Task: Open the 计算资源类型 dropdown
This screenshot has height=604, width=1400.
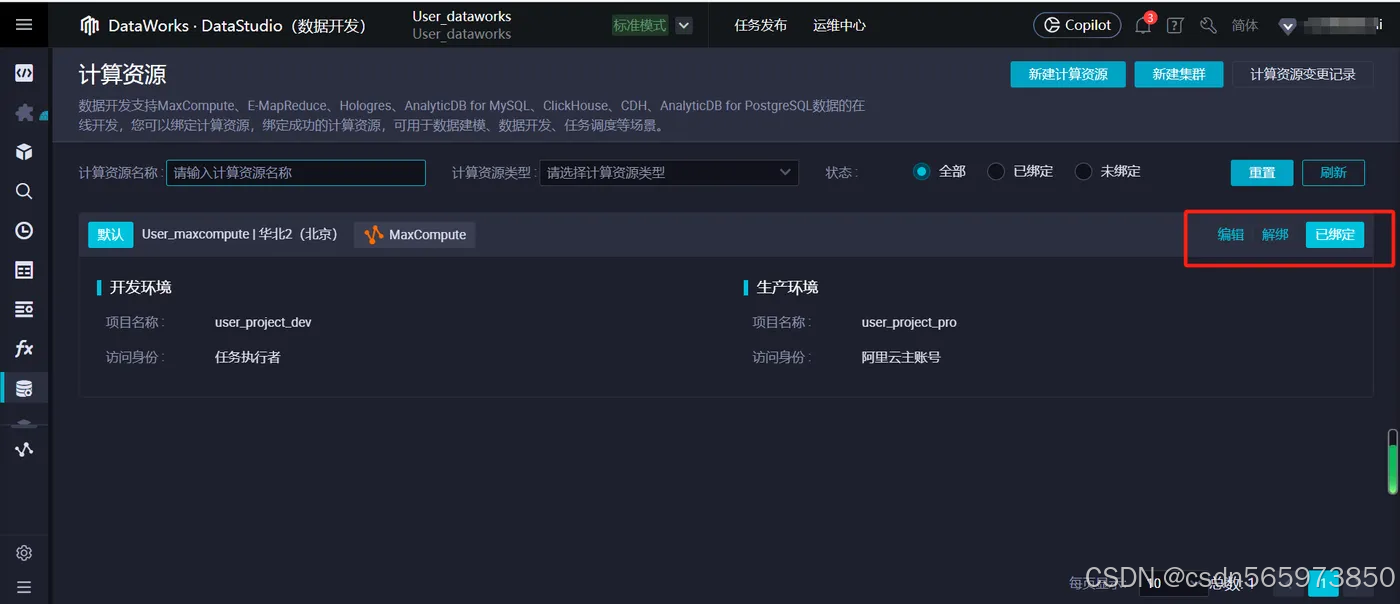Action: pyautogui.click(x=669, y=173)
